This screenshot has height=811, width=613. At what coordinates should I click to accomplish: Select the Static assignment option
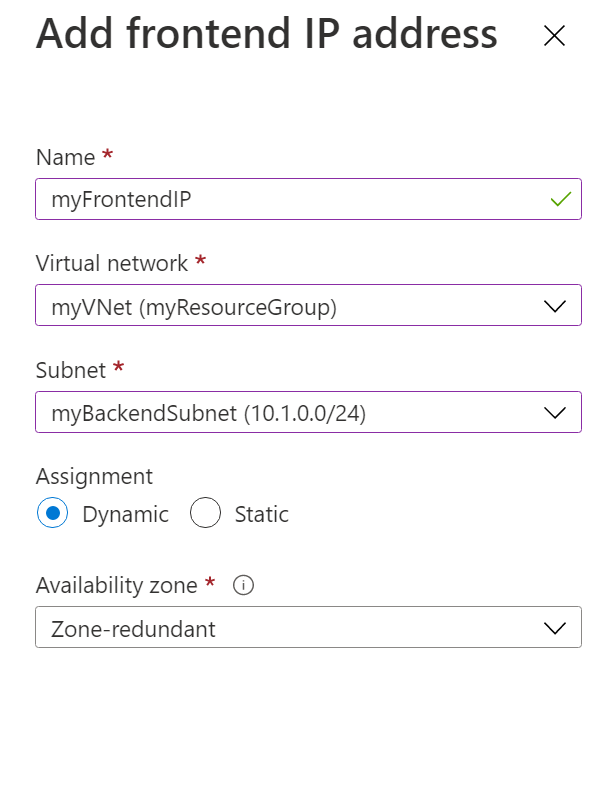tap(205, 513)
